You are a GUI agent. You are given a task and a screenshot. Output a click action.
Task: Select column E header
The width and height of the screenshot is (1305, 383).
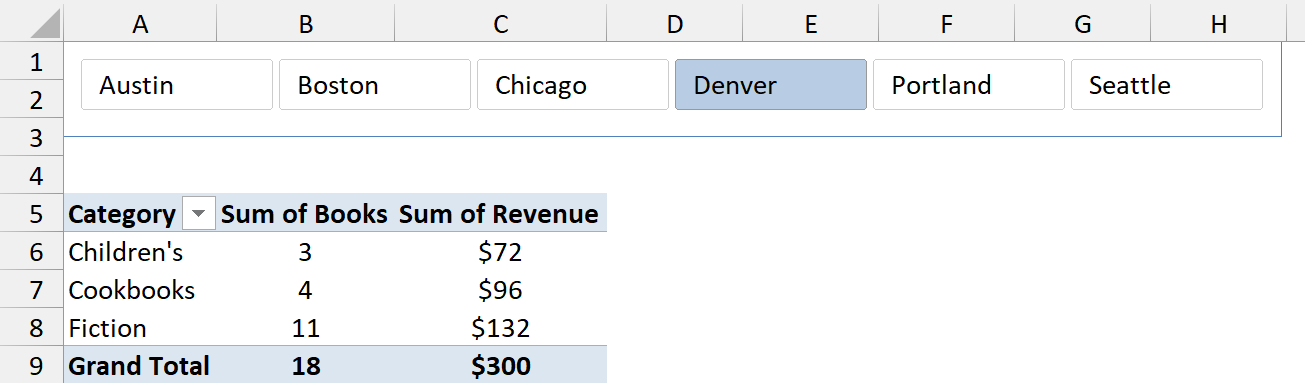tap(810, 24)
